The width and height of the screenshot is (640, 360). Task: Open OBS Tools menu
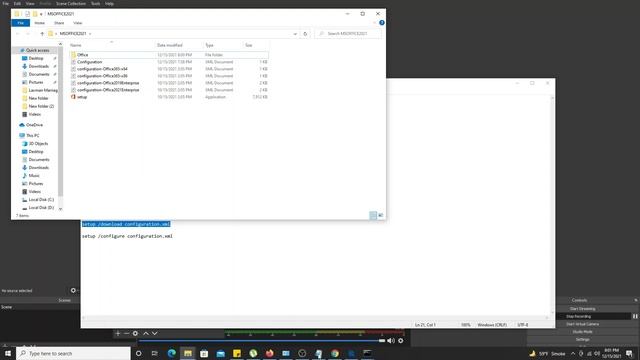[x=96, y=3]
